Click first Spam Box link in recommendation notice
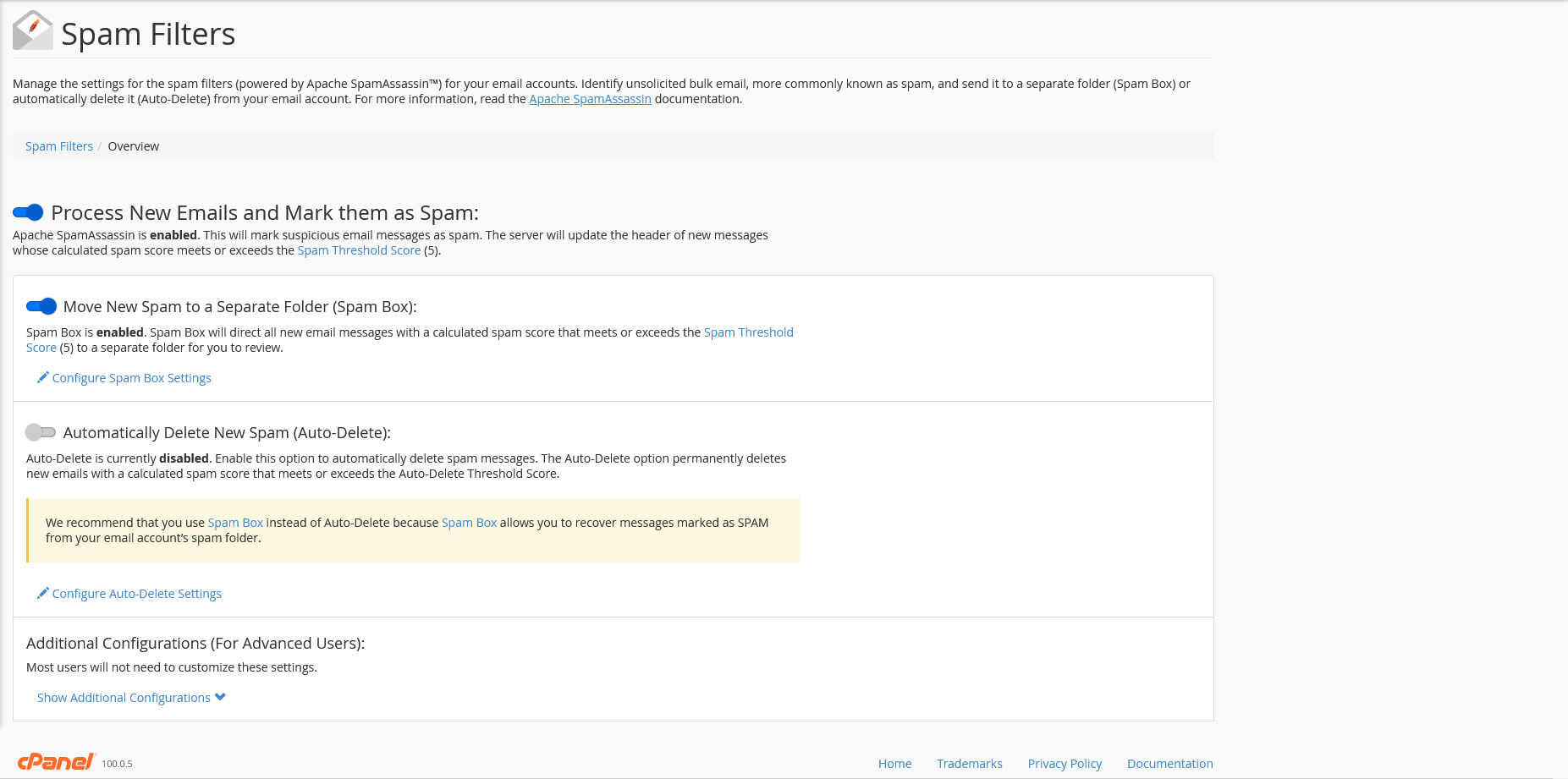 pos(235,523)
